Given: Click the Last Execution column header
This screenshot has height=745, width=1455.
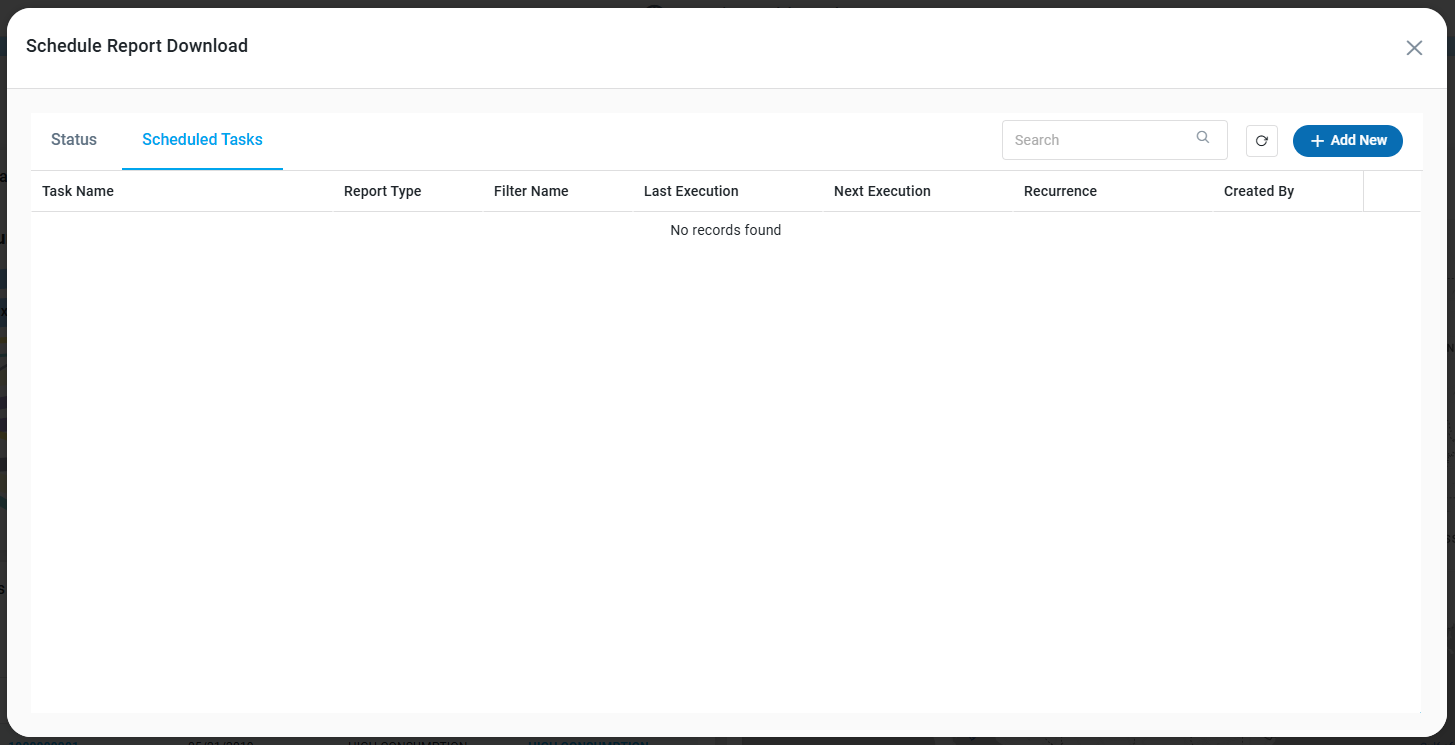Looking at the screenshot, I should (691, 191).
